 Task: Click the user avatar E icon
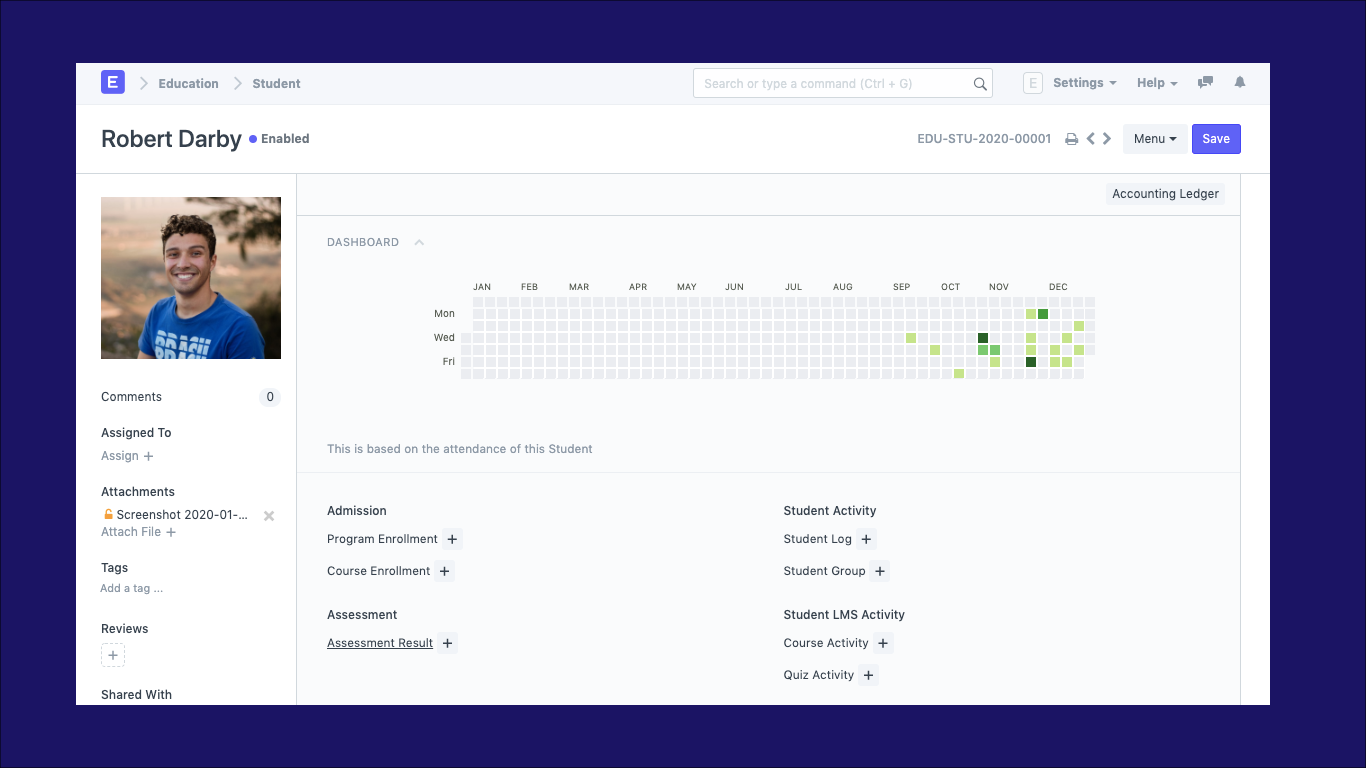tap(1033, 83)
